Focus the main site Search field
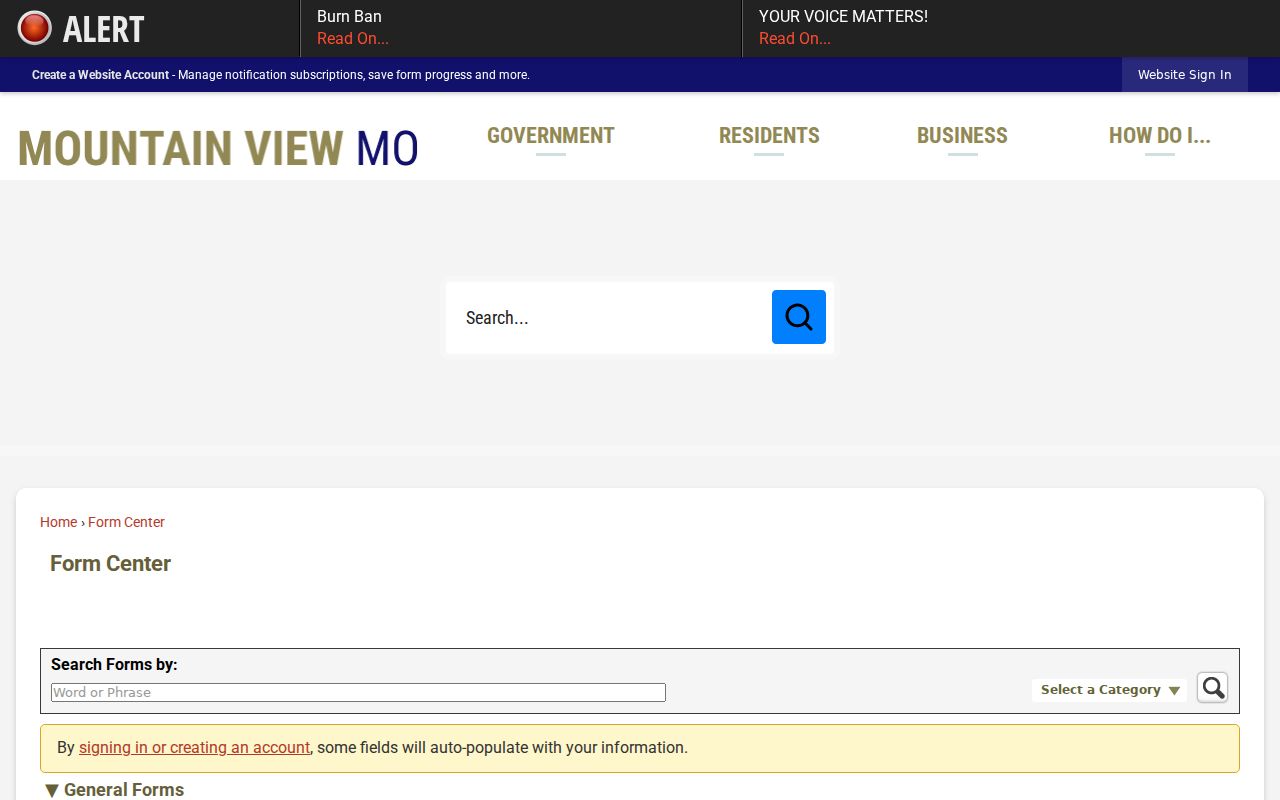 click(x=610, y=318)
